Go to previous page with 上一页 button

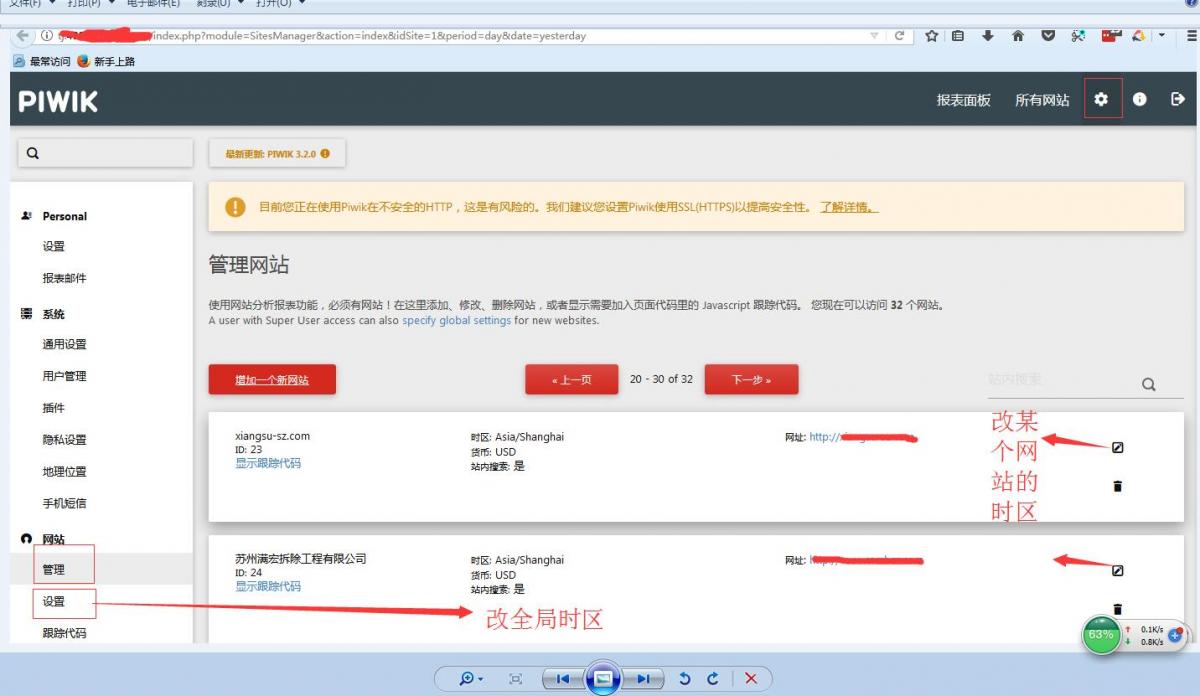coord(572,380)
